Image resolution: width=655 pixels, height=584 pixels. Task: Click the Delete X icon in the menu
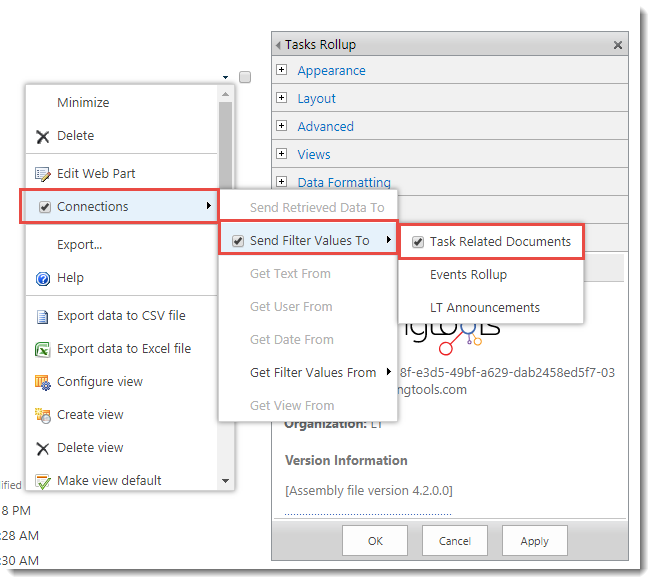43,137
